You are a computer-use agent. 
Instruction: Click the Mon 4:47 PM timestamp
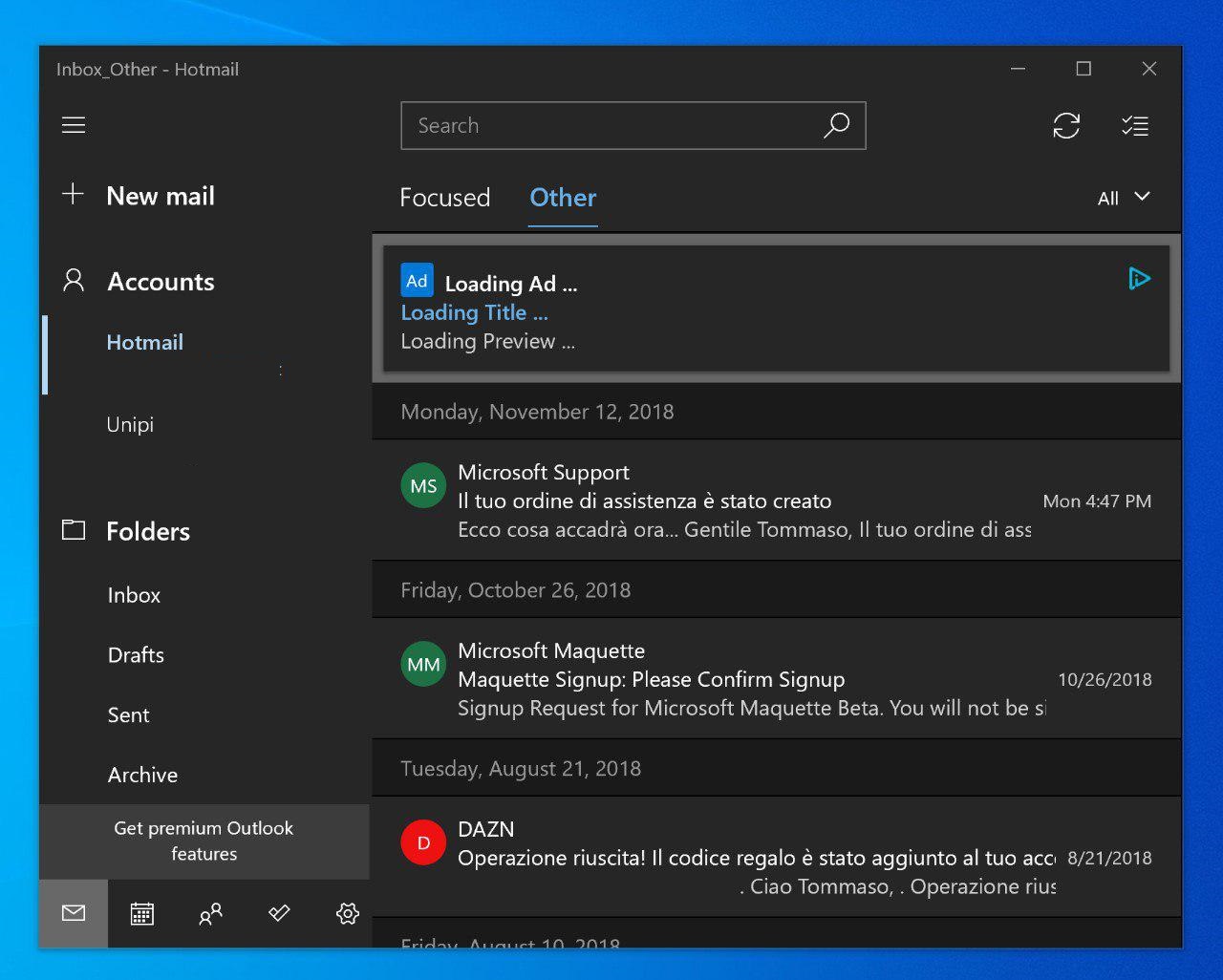coord(1097,501)
